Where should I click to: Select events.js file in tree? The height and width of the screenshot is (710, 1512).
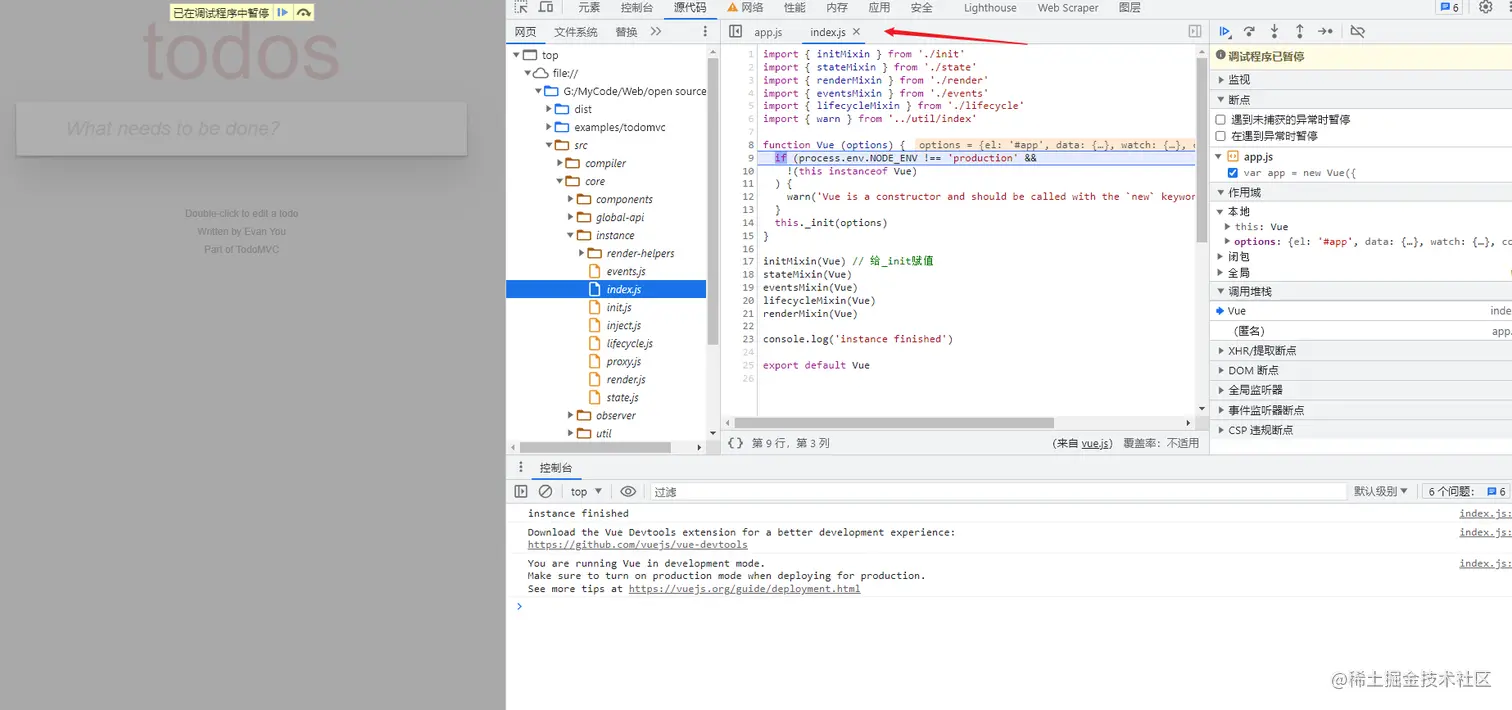click(625, 271)
